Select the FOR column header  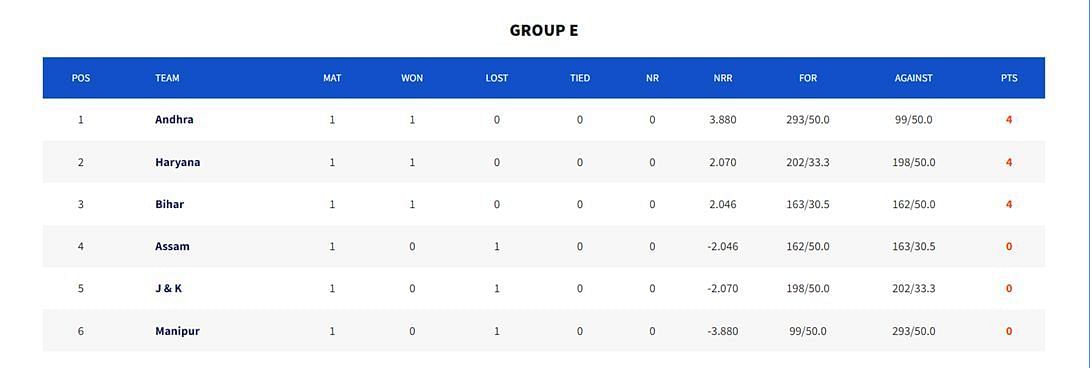click(808, 78)
